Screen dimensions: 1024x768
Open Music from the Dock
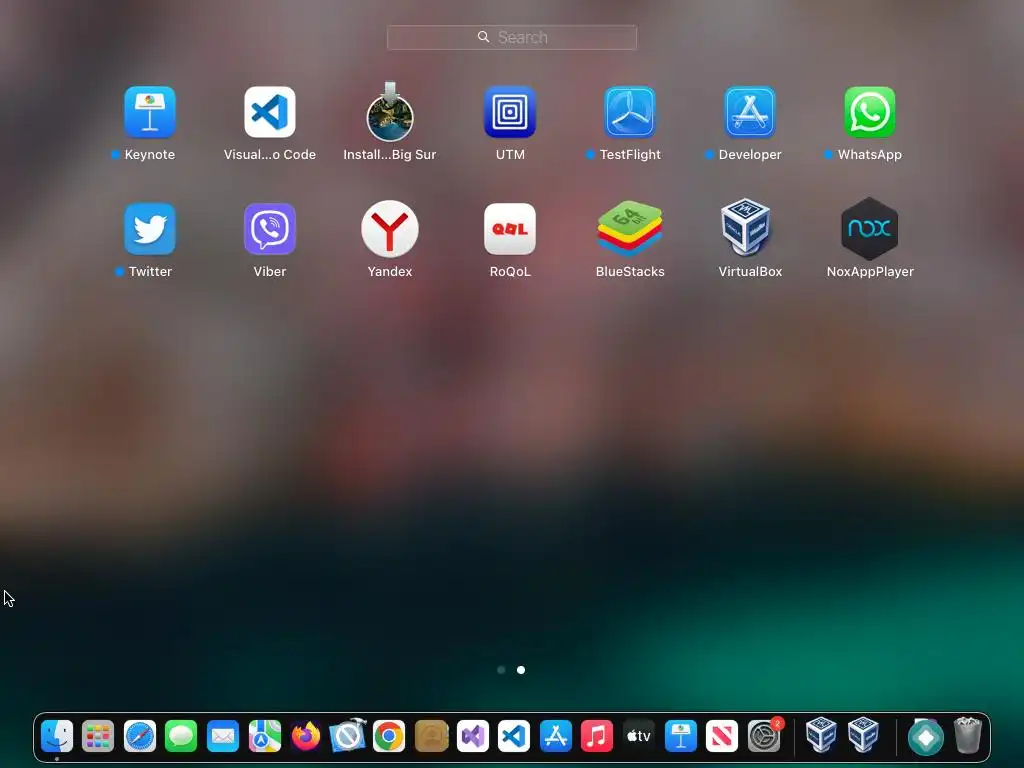(x=597, y=737)
